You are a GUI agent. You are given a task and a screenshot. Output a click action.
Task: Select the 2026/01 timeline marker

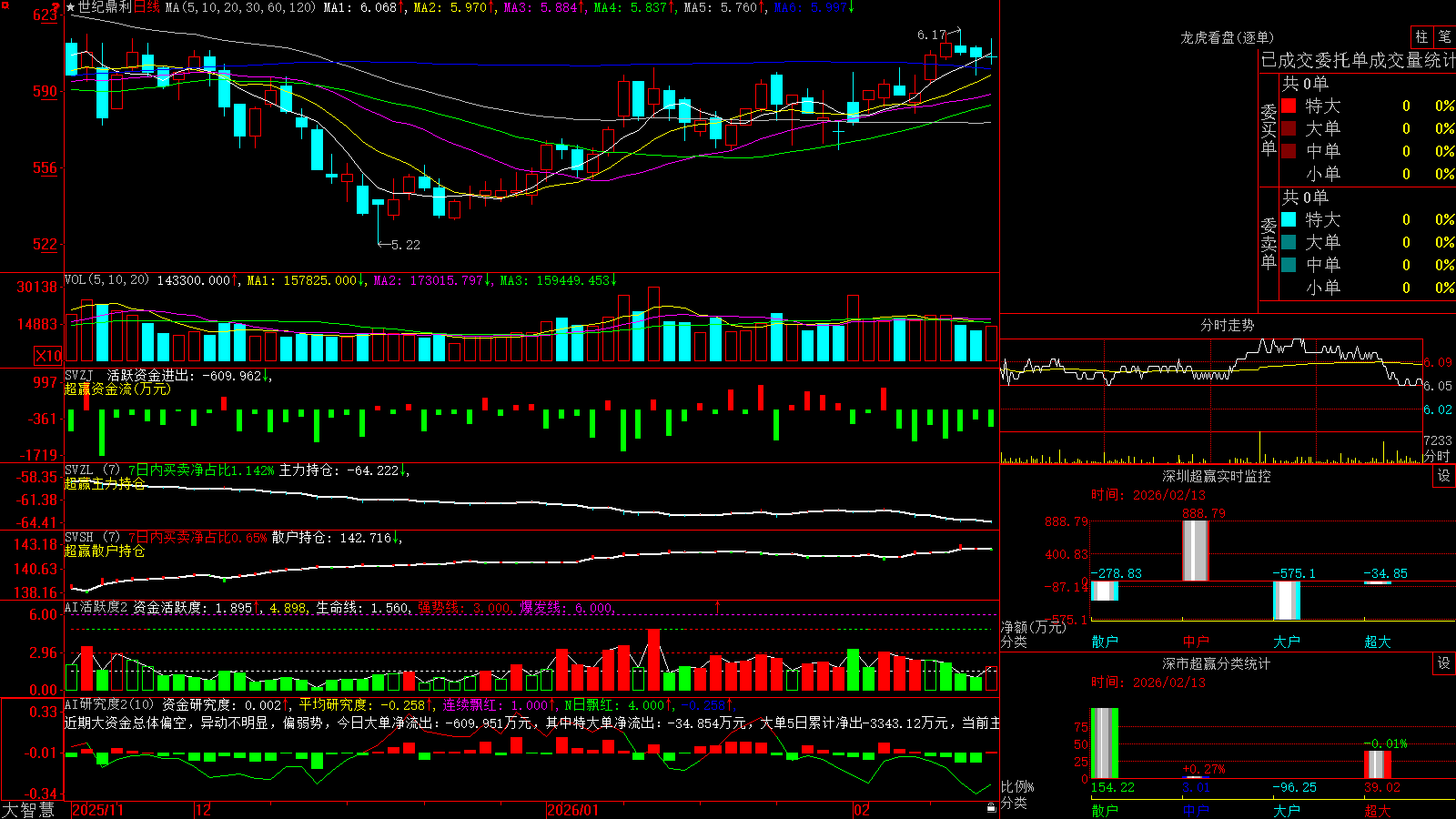coord(573,810)
